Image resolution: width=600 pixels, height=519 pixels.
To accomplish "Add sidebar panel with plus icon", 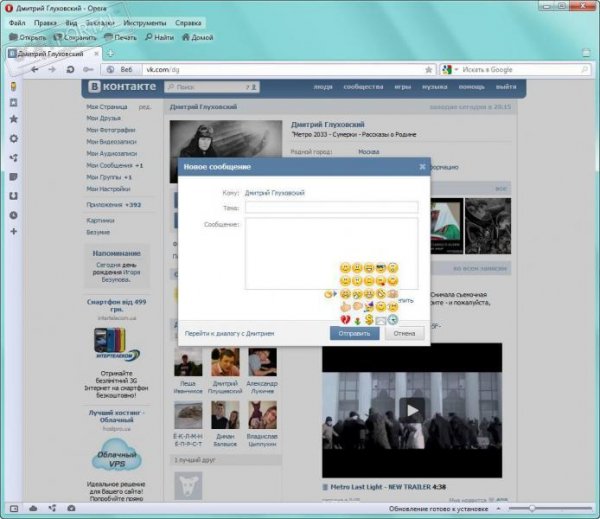I will coord(13,231).
